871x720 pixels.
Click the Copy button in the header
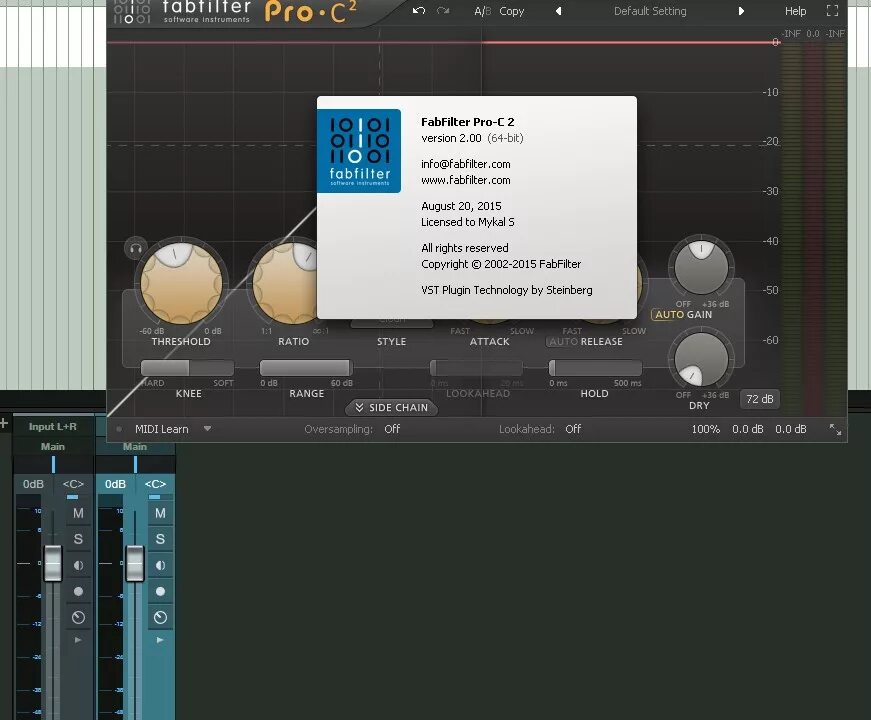[x=512, y=11]
